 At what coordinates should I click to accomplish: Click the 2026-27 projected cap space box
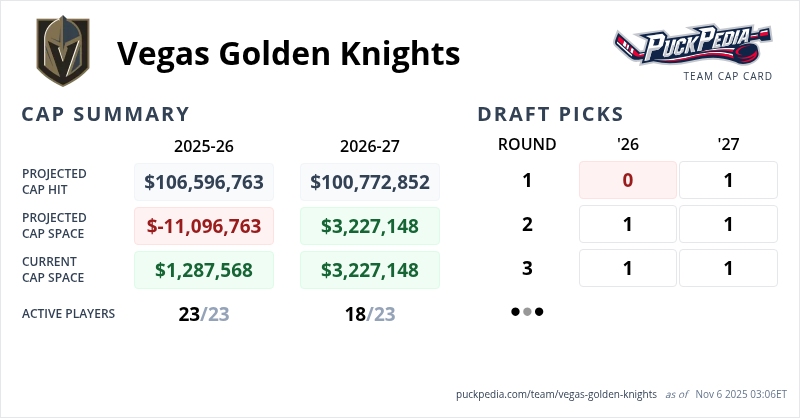coord(370,226)
